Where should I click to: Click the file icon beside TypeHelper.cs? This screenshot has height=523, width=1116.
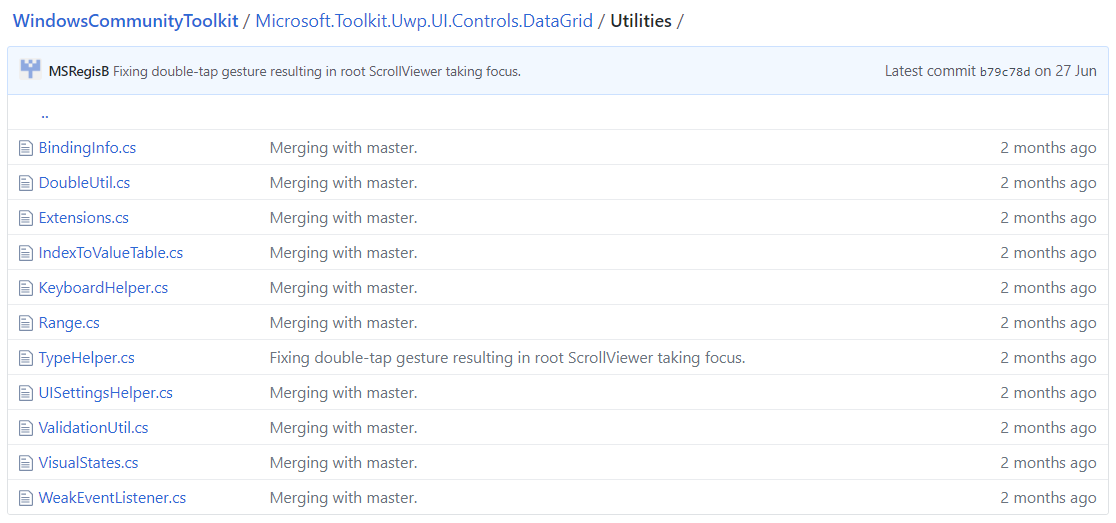(x=26, y=358)
